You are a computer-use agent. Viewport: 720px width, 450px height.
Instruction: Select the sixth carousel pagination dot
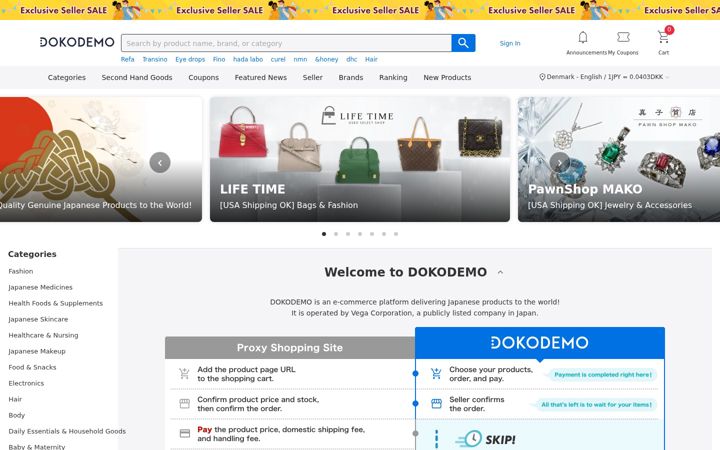[x=384, y=234]
